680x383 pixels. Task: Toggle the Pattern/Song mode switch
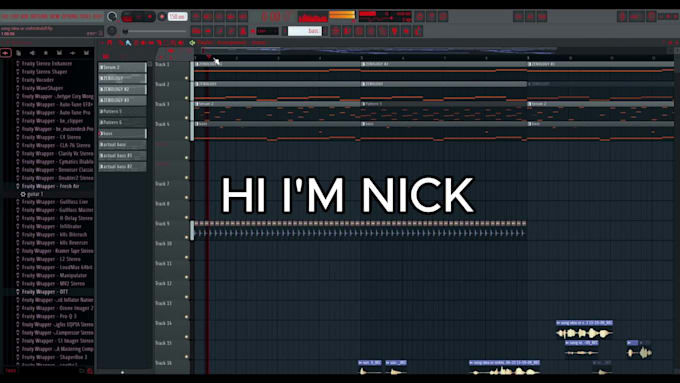click(x=127, y=17)
